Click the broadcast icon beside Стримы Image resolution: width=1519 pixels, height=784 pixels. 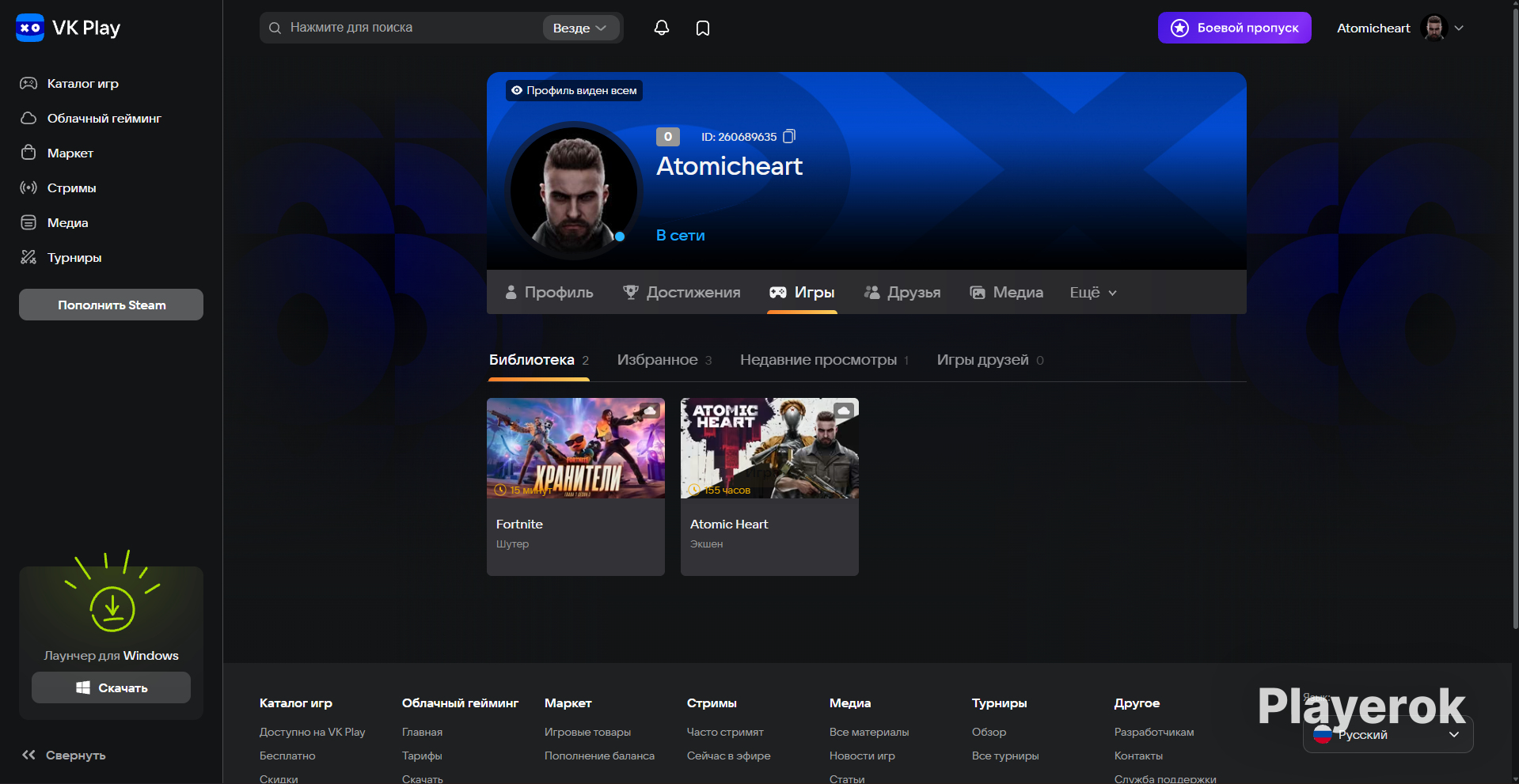tap(28, 187)
